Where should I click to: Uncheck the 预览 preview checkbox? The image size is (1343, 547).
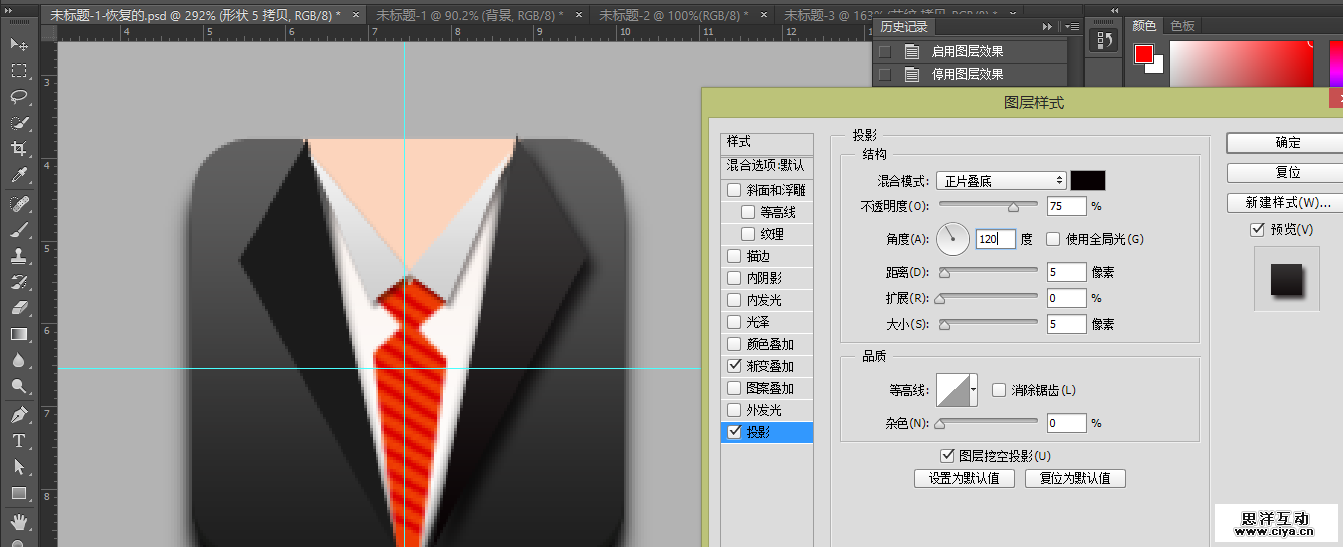pos(1258,230)
